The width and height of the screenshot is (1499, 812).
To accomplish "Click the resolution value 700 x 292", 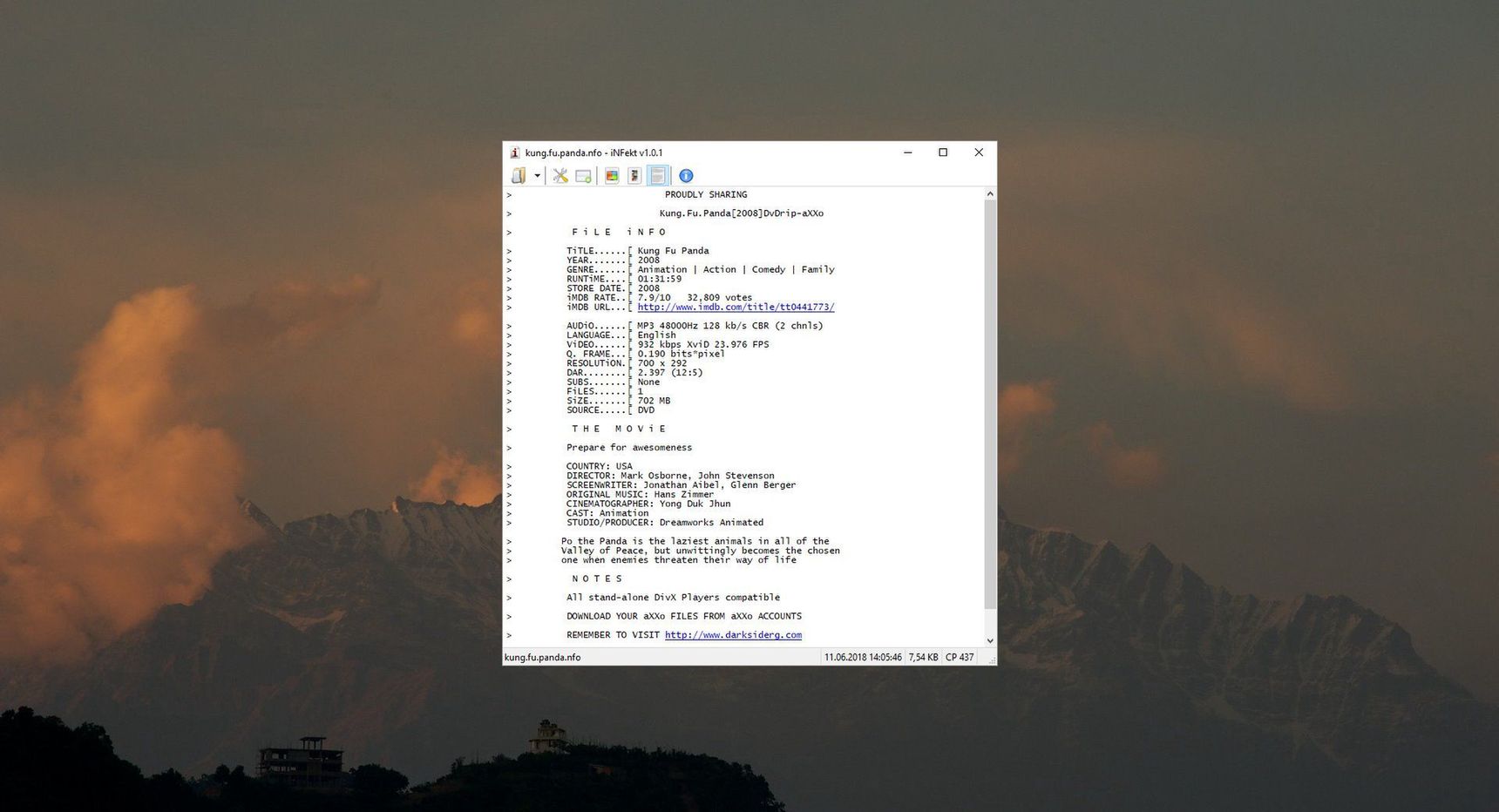I will [x=661, y=363].
